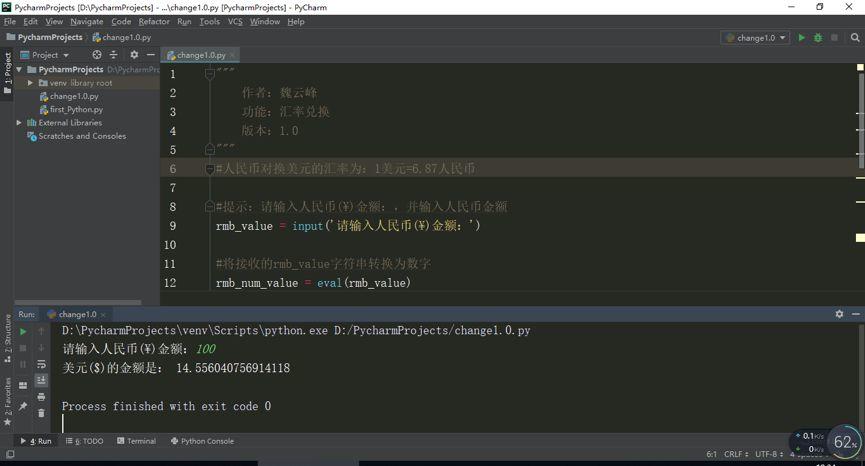Place cursor on line 12 eval statement
Screen dimensions: 865x466
click(x=313, y=283)
